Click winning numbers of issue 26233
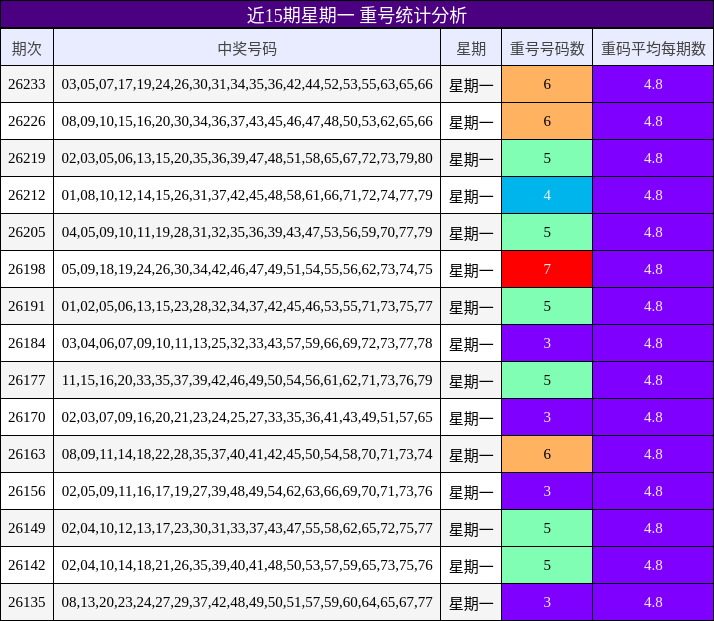The height and width of the screenshot is (621, 714). [247, 84]
